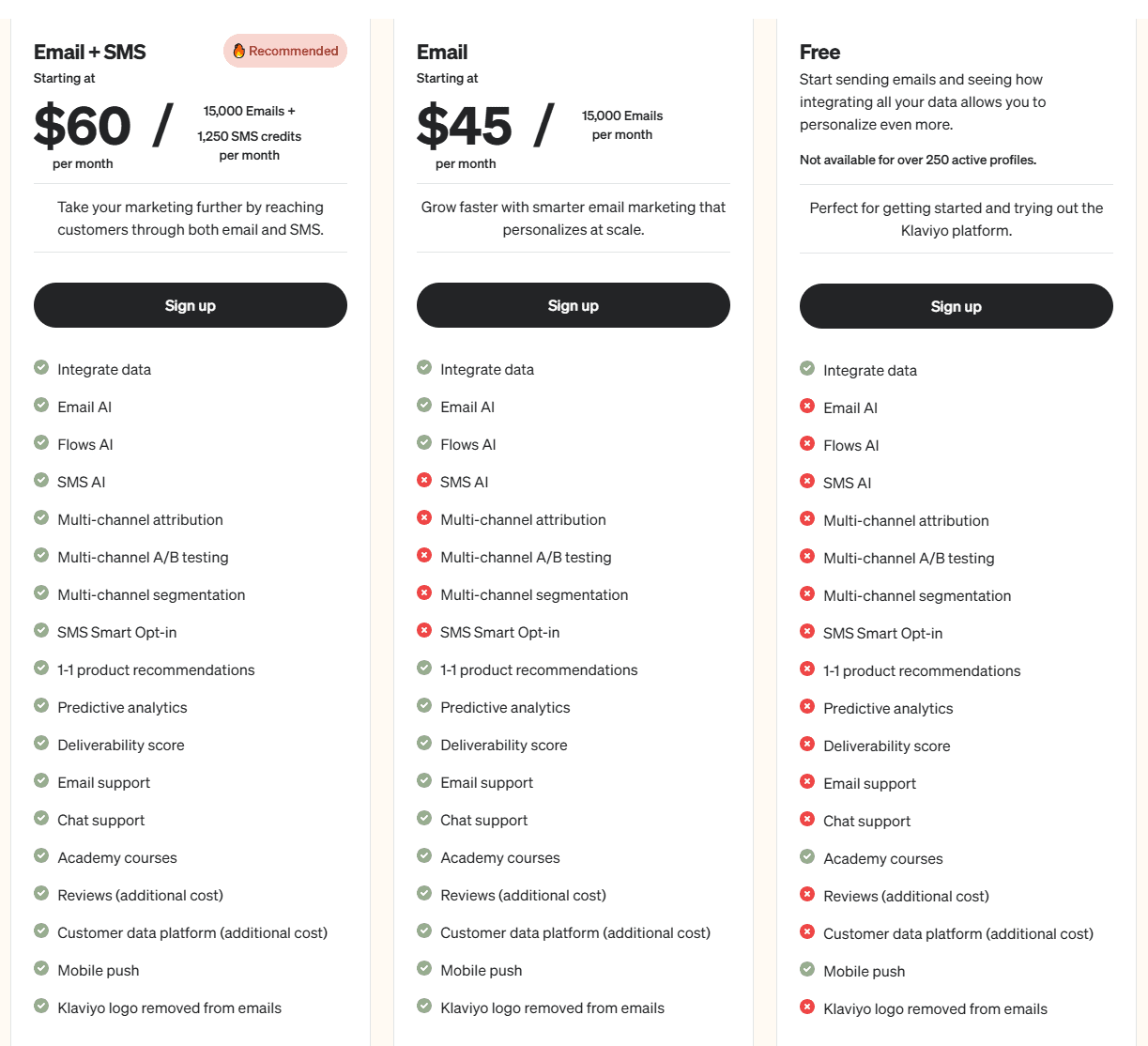Click Sign up under the Email plan
1148x1046 pixels.
coord(574,305)
